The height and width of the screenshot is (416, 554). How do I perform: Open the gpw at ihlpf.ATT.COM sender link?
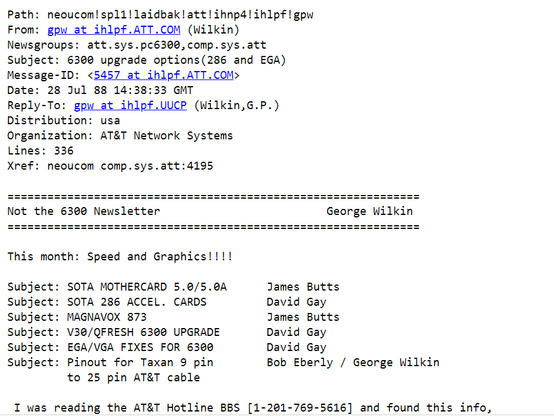(114, 30)
